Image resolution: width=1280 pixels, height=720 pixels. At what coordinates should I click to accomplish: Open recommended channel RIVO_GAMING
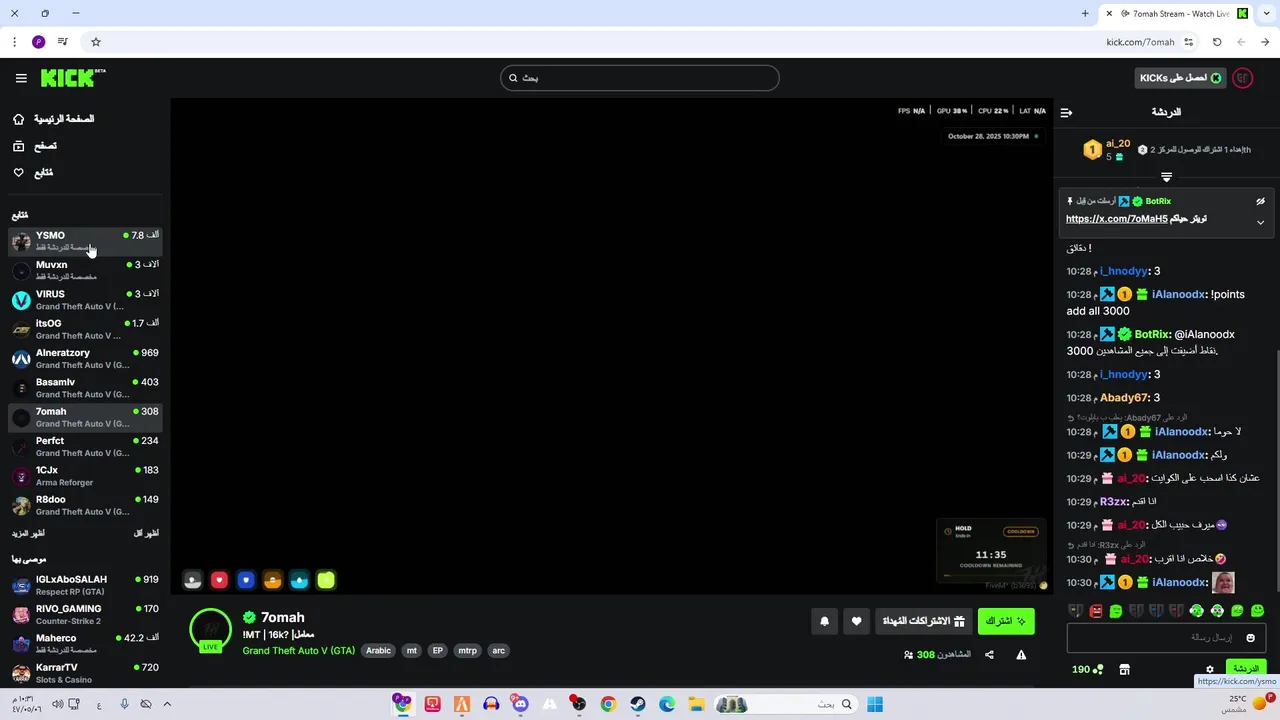point(85,614)
